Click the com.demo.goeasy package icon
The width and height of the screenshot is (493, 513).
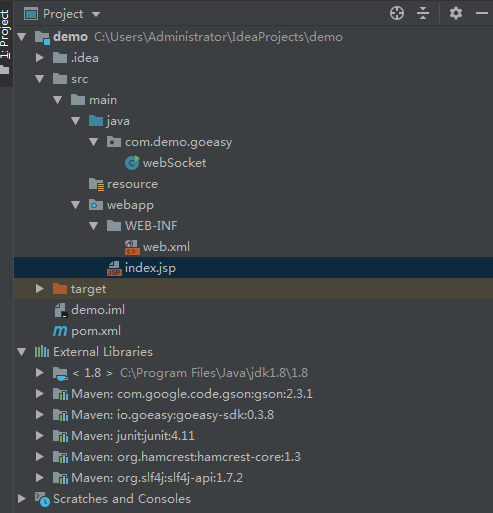point(114,142)
